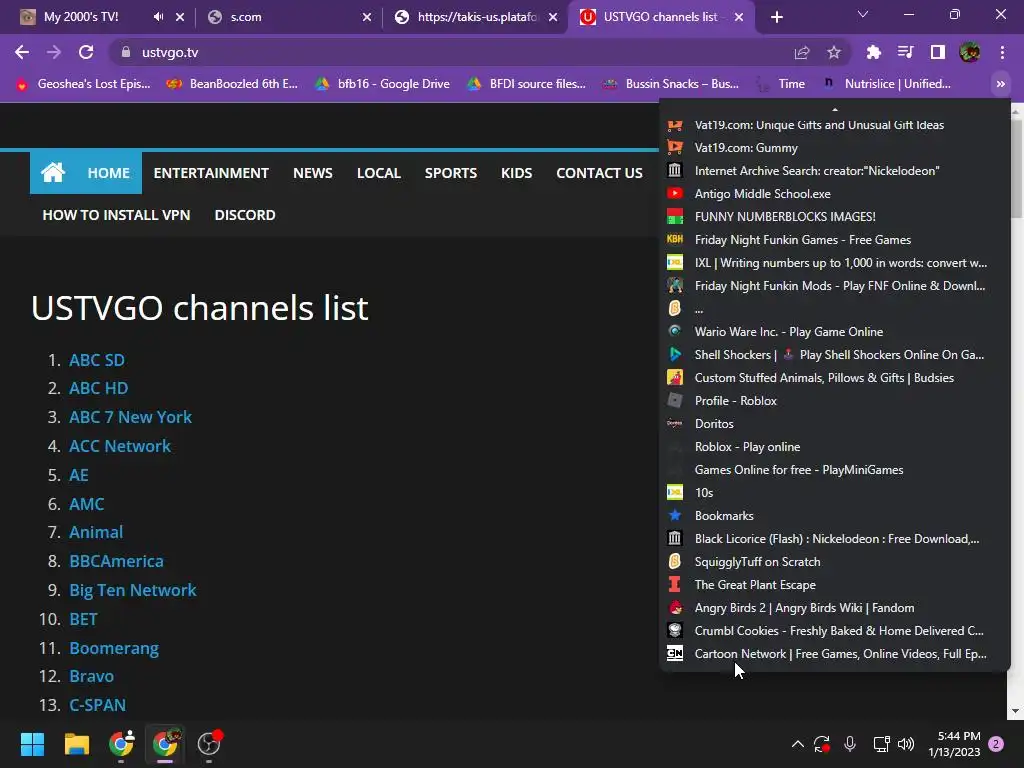Open a new browser tab

coord(776,17)
